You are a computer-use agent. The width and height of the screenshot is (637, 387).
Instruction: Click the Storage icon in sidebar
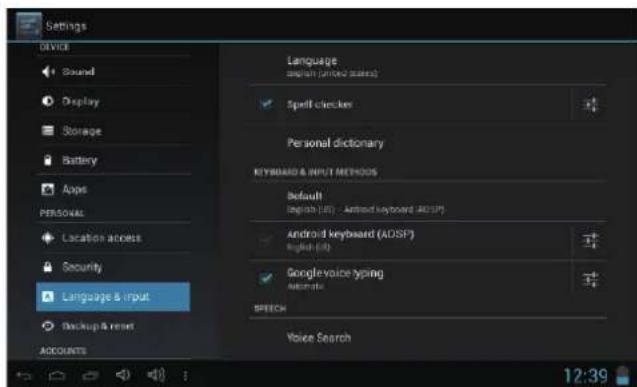[x=48, y=130]
